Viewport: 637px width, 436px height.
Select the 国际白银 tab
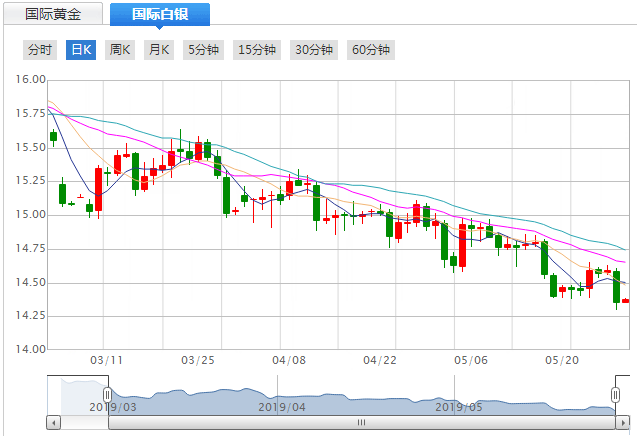click(x=160, y=14)
